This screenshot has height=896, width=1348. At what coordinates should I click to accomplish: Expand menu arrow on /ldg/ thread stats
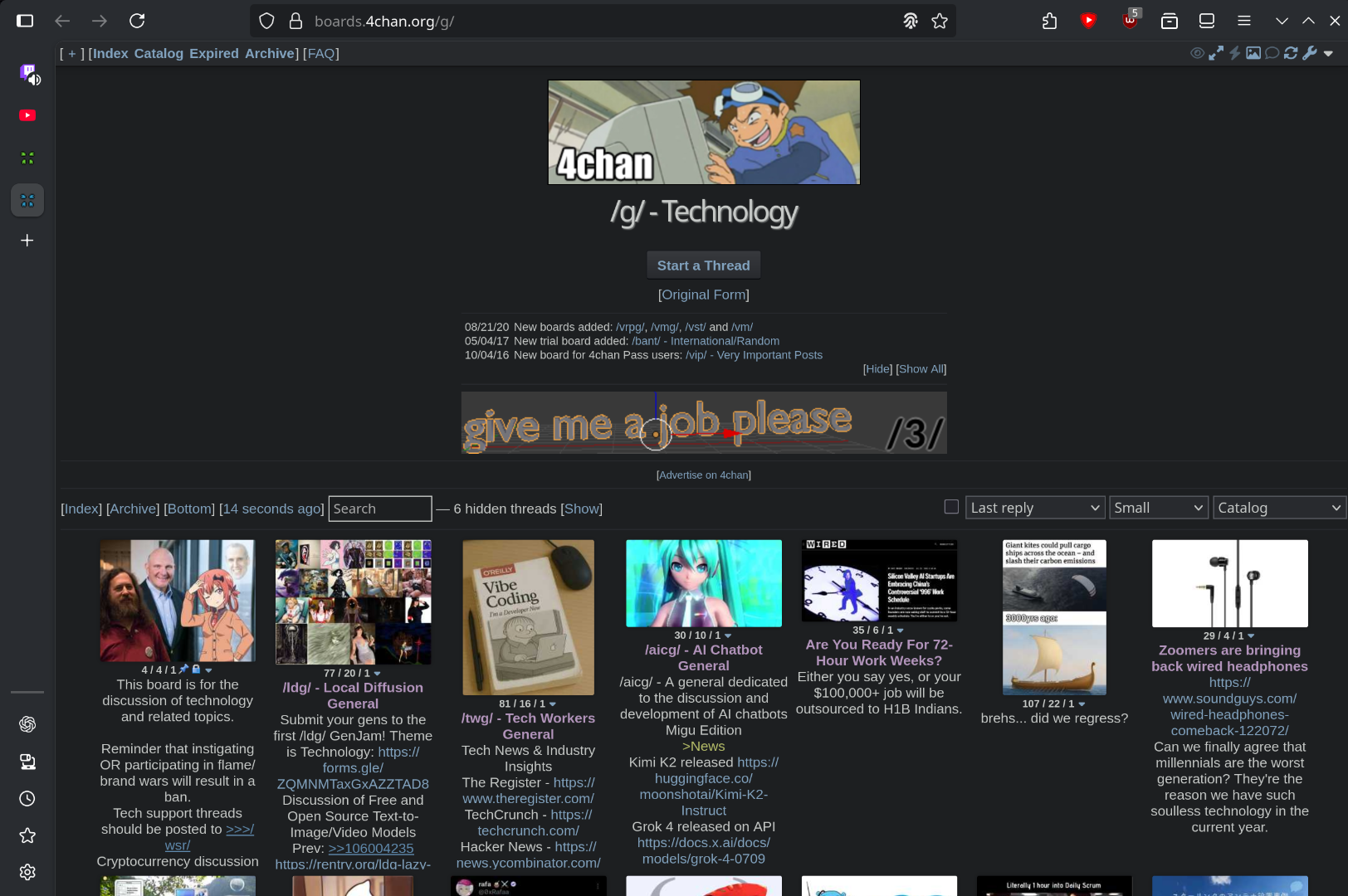coord(377,674)
